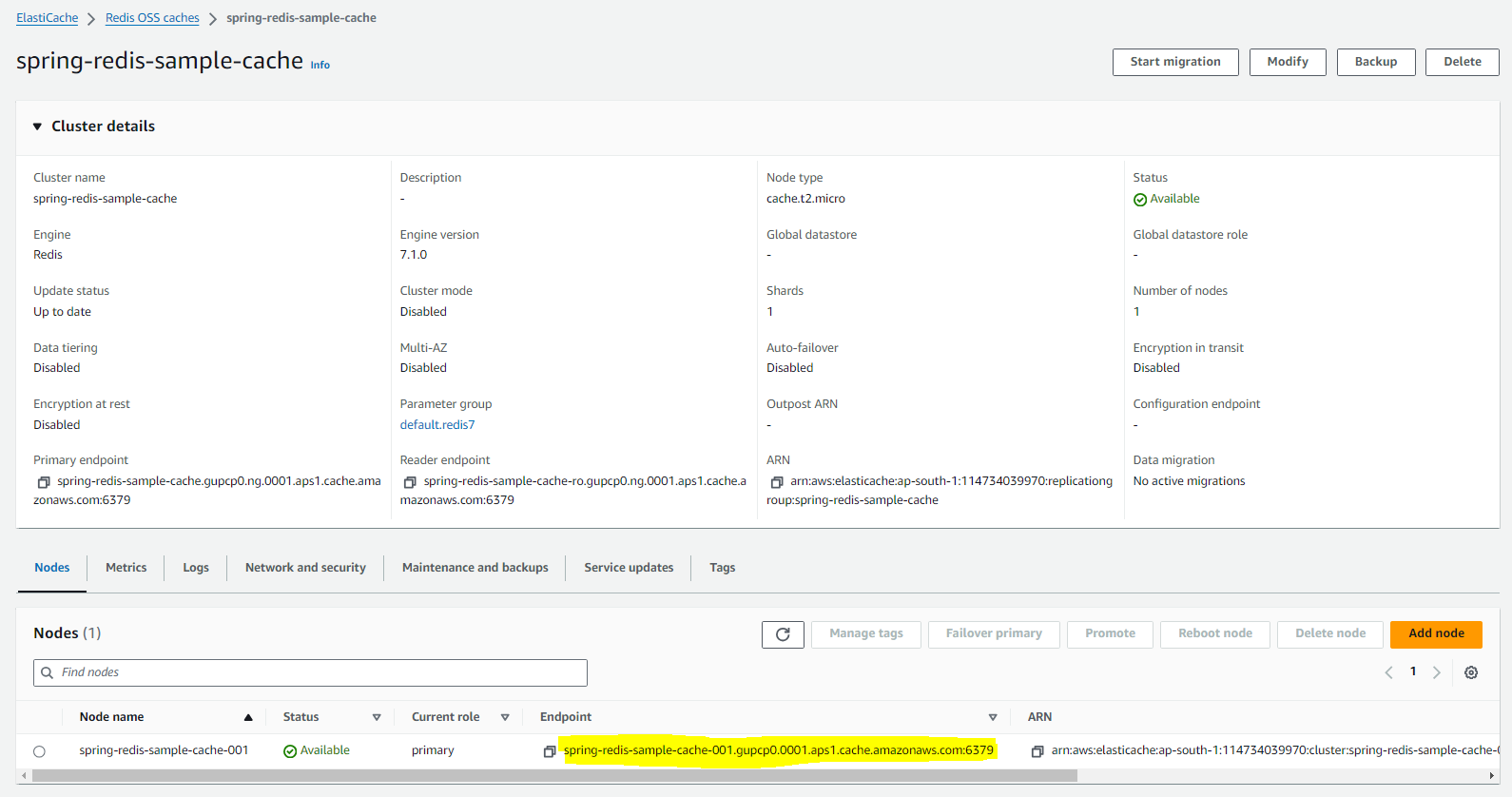Click the engine version 7.1.0 value
Screen dimensions: 1512x797
click(414, 255)
